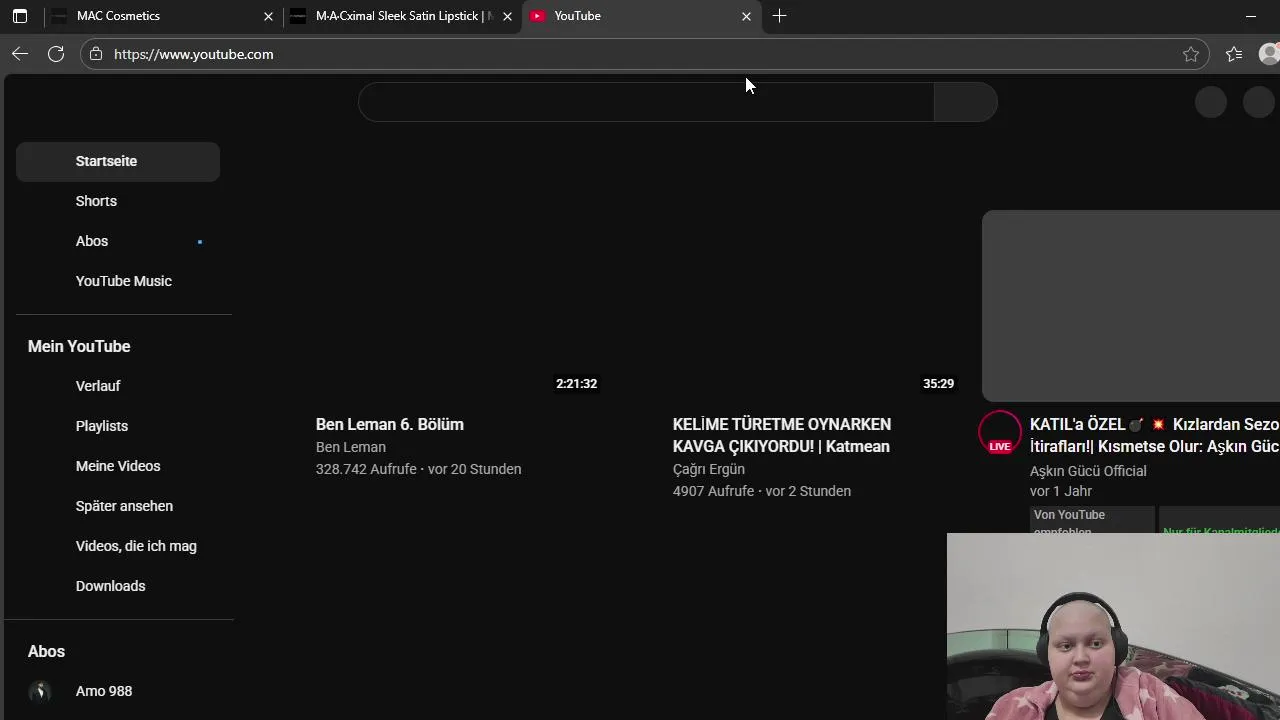View site information via the lock icon

pyautogui.click(x=96, y=54)
